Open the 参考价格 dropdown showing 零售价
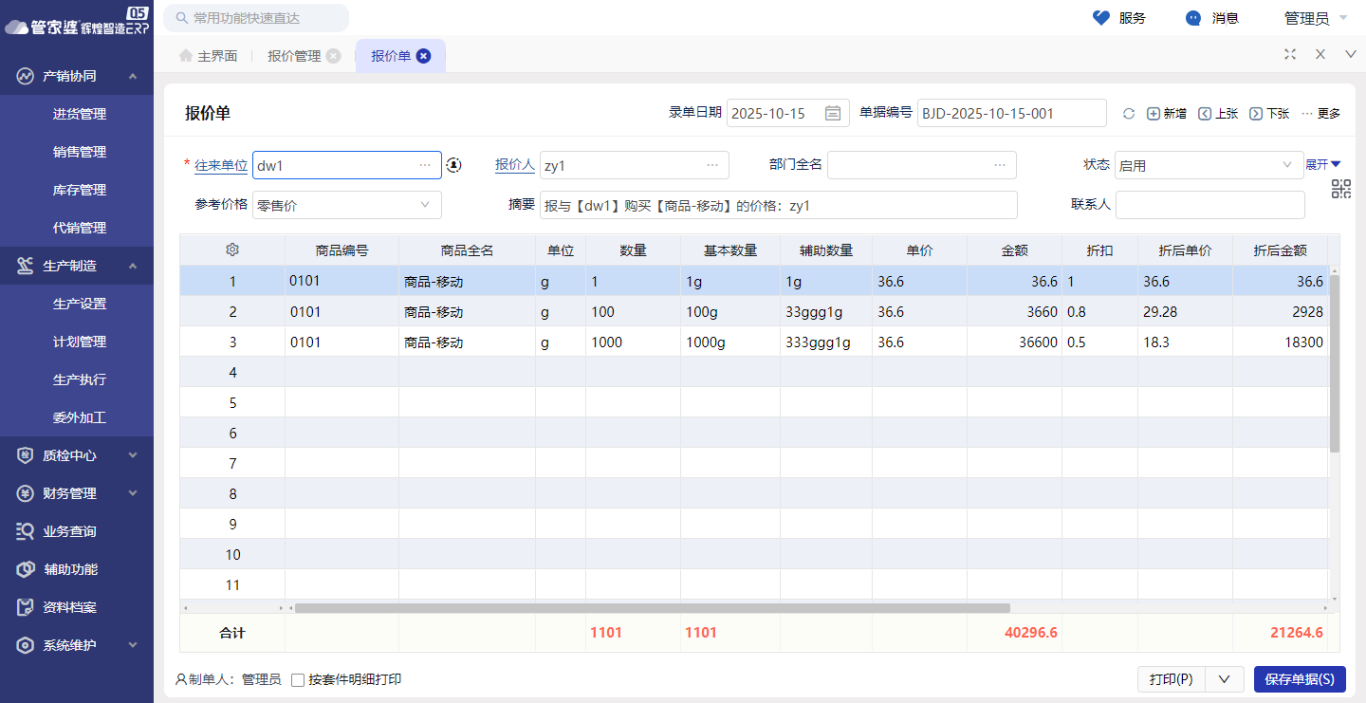This screenshot has width=1366, height=703. pos(346,204)
